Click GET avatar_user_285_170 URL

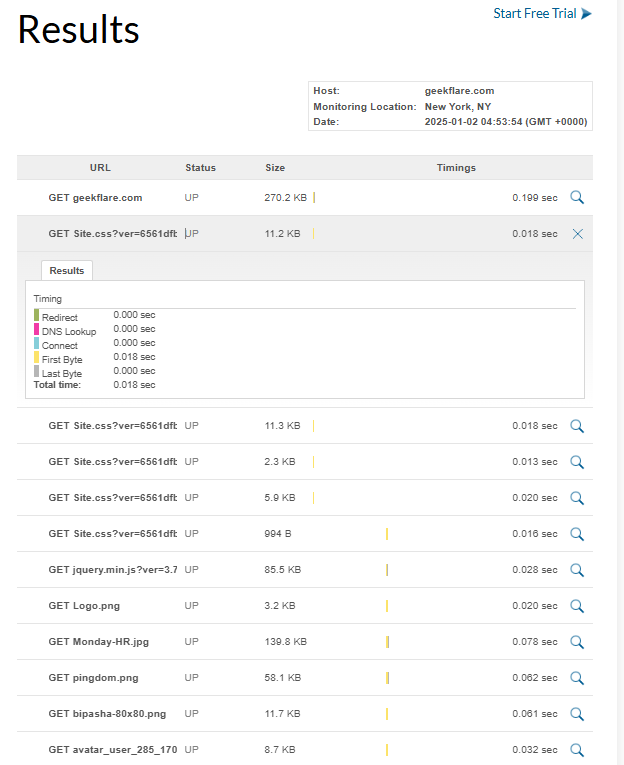tap(113, 750)
